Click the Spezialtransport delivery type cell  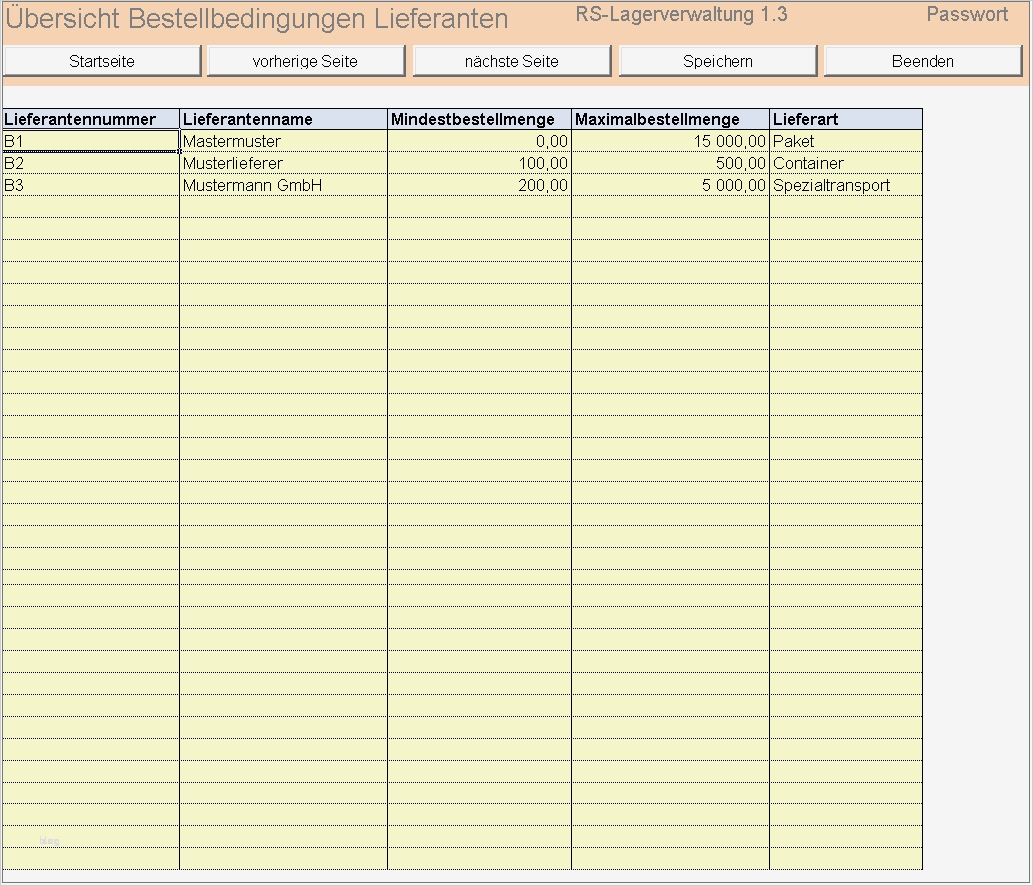(845, 185)
